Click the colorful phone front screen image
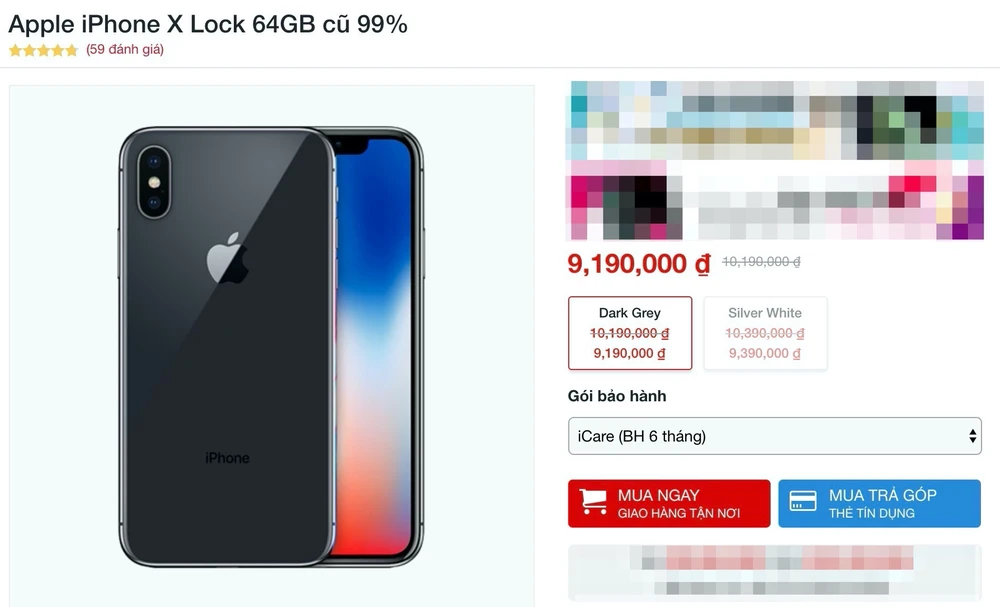Viewport: 1000px width, 607px height. [377, 350]
